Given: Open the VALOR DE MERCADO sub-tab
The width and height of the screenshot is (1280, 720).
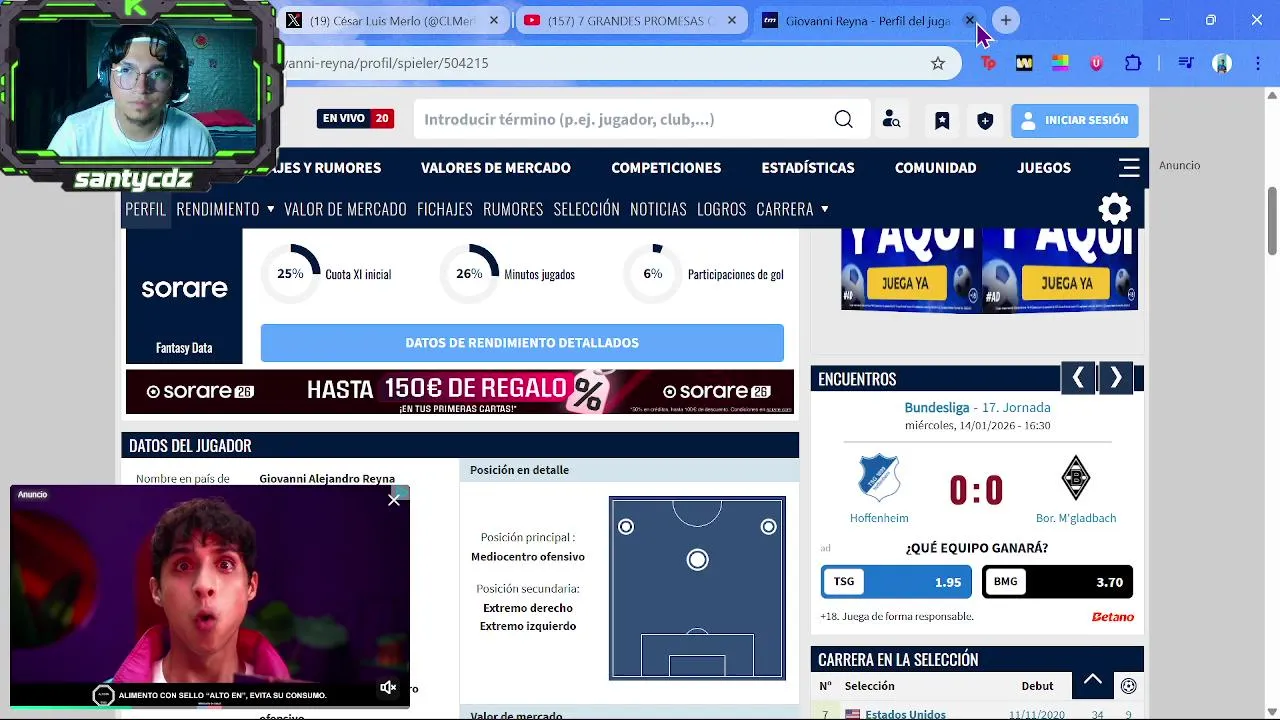Looking at the screenshot, I should tap(345, 209).
